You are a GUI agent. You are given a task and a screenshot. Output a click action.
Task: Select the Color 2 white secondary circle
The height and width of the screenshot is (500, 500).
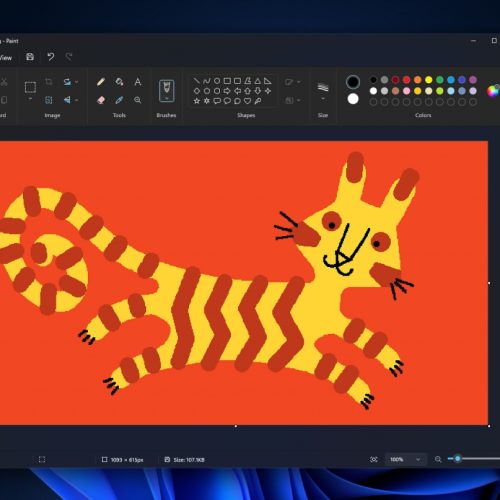pos(353,99)
